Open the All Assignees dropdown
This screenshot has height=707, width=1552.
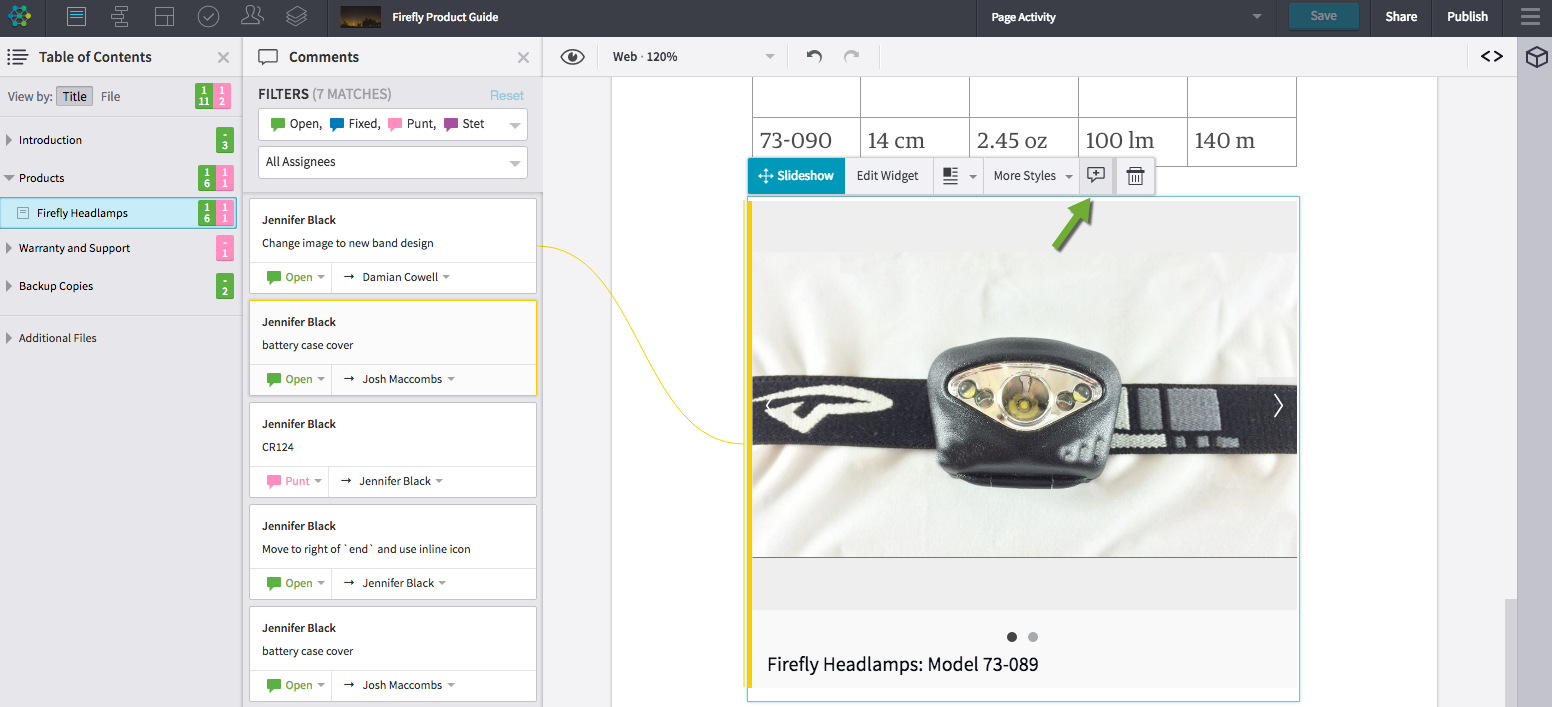coord(392,162)
